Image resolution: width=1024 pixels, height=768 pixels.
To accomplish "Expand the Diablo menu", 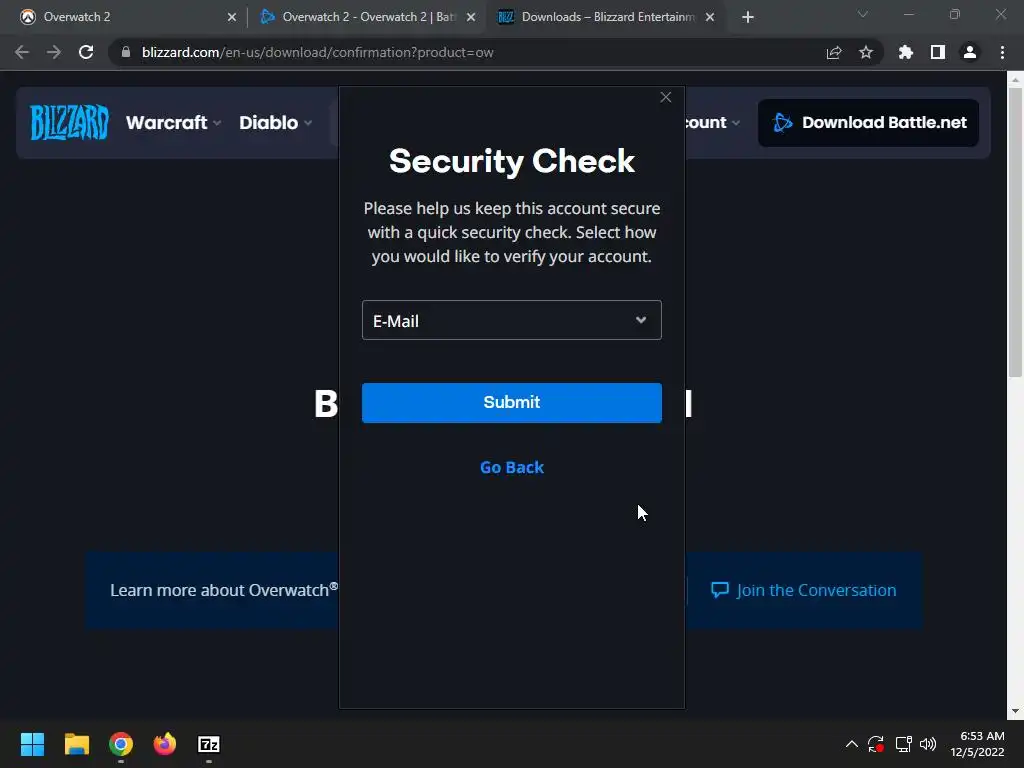I will point(276,123).
